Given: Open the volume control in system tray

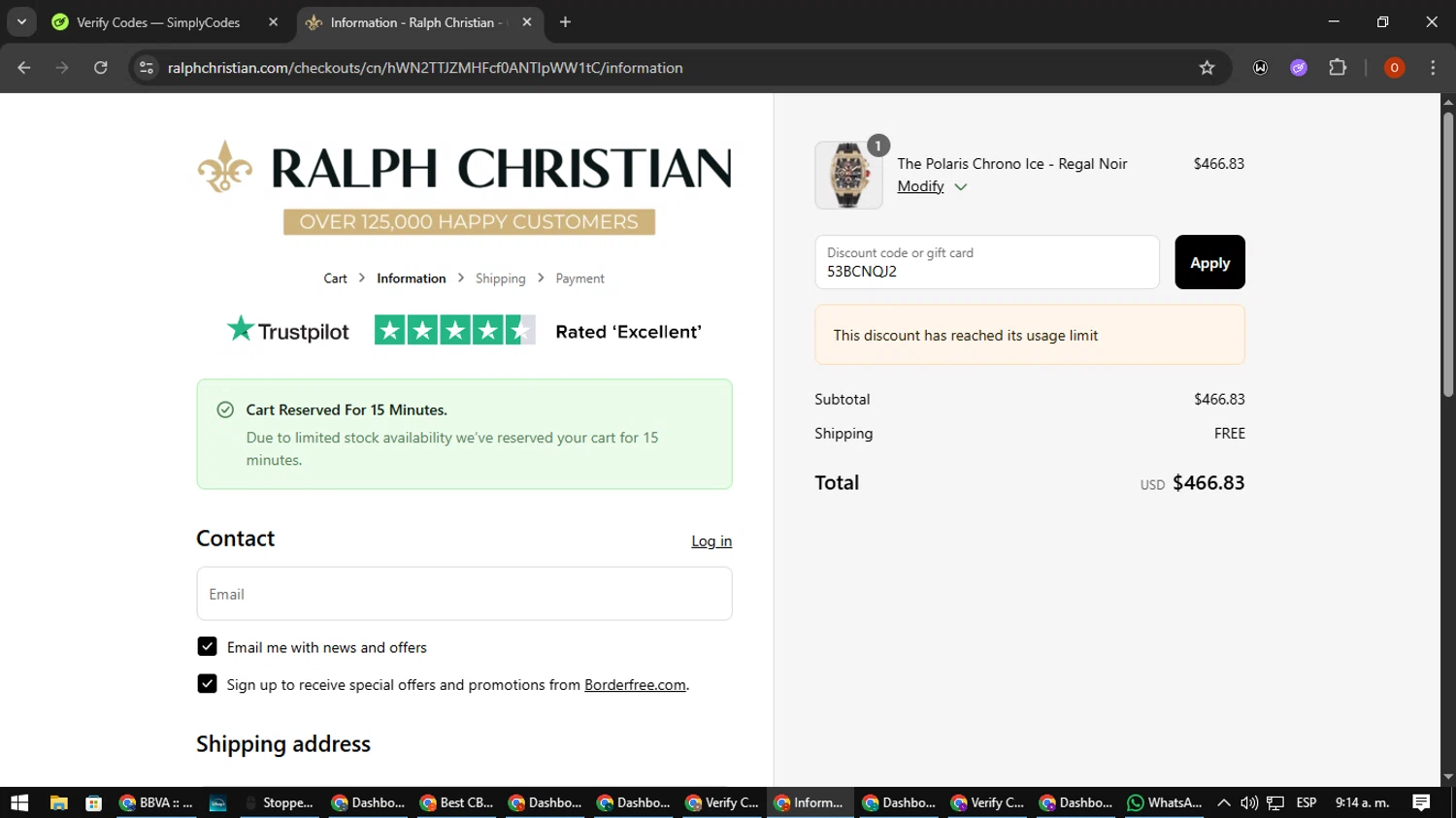Looking at the screenshot, I should 1249,802.
